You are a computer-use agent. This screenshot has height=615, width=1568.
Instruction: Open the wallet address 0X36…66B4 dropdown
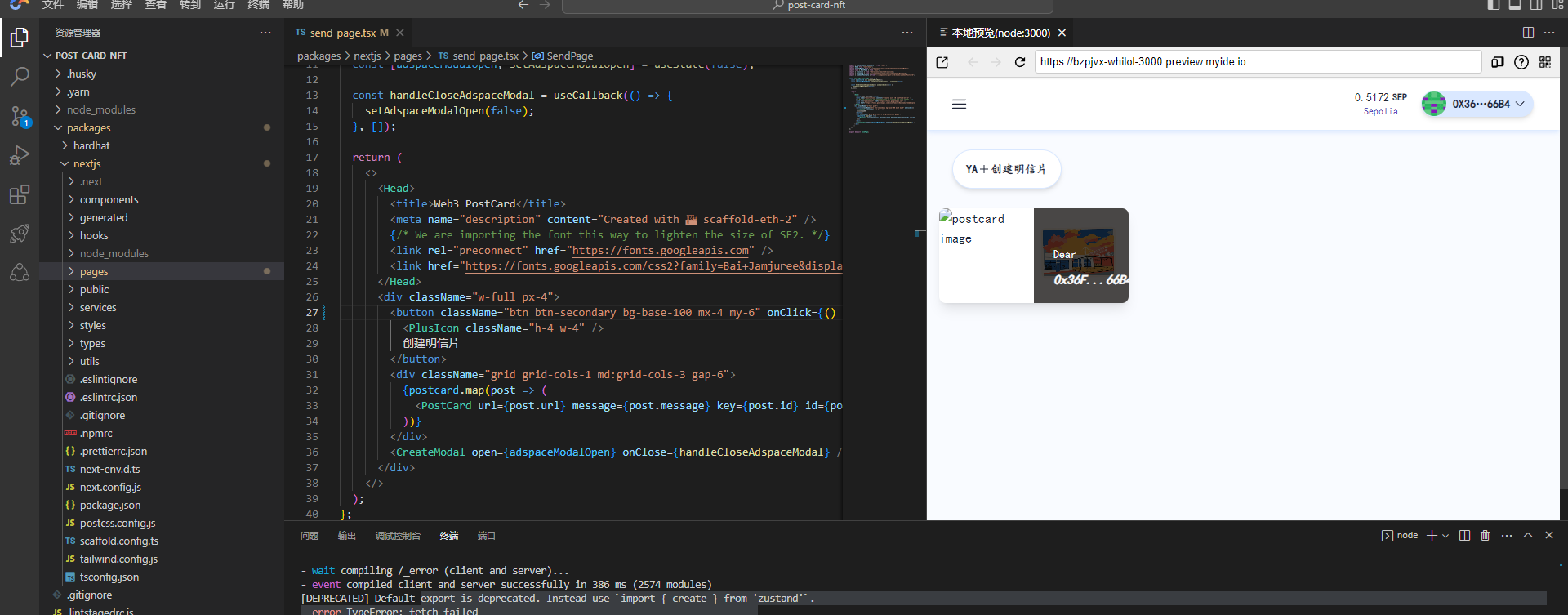coord(1477,105)
